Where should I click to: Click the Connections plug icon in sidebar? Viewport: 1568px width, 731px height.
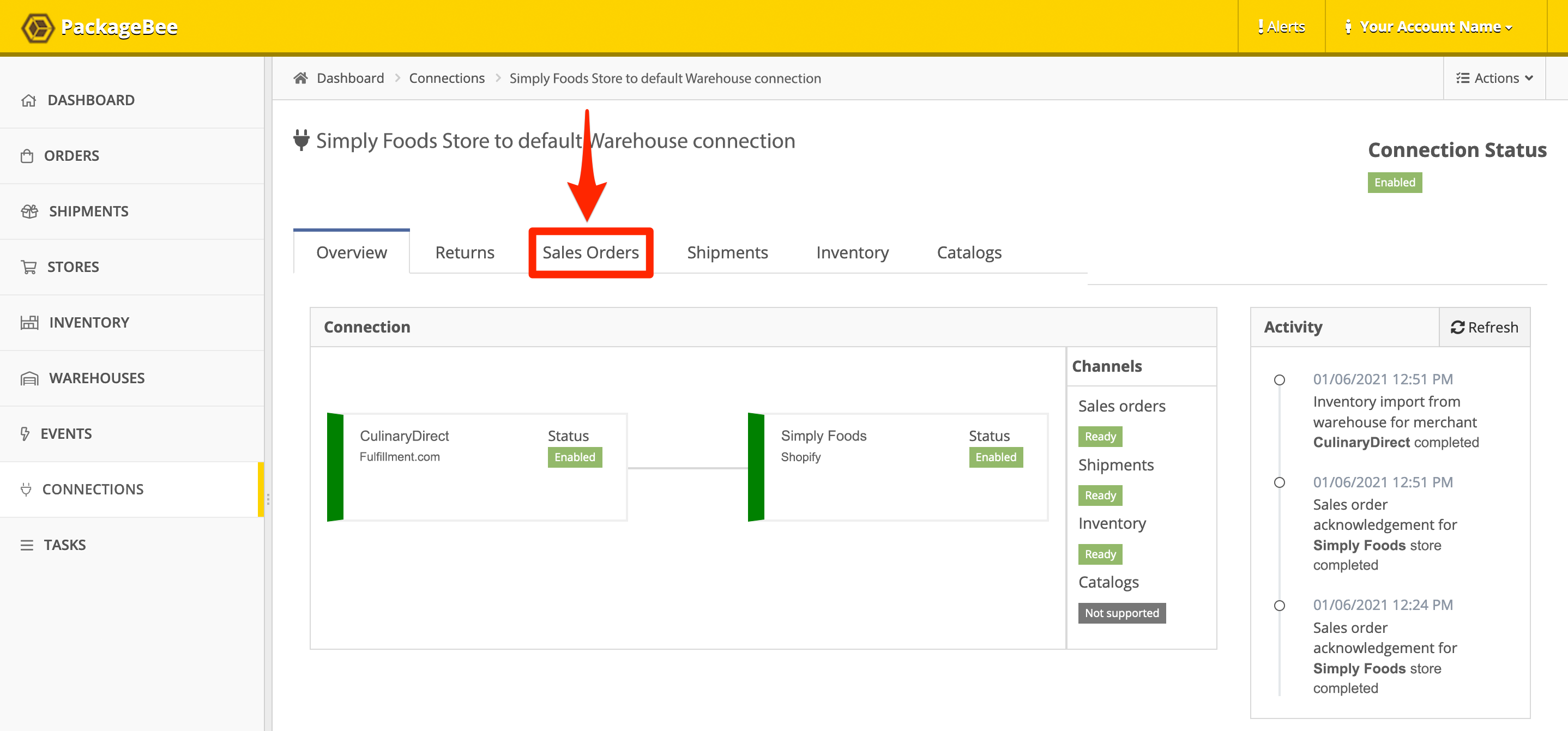tap(26, 490)
